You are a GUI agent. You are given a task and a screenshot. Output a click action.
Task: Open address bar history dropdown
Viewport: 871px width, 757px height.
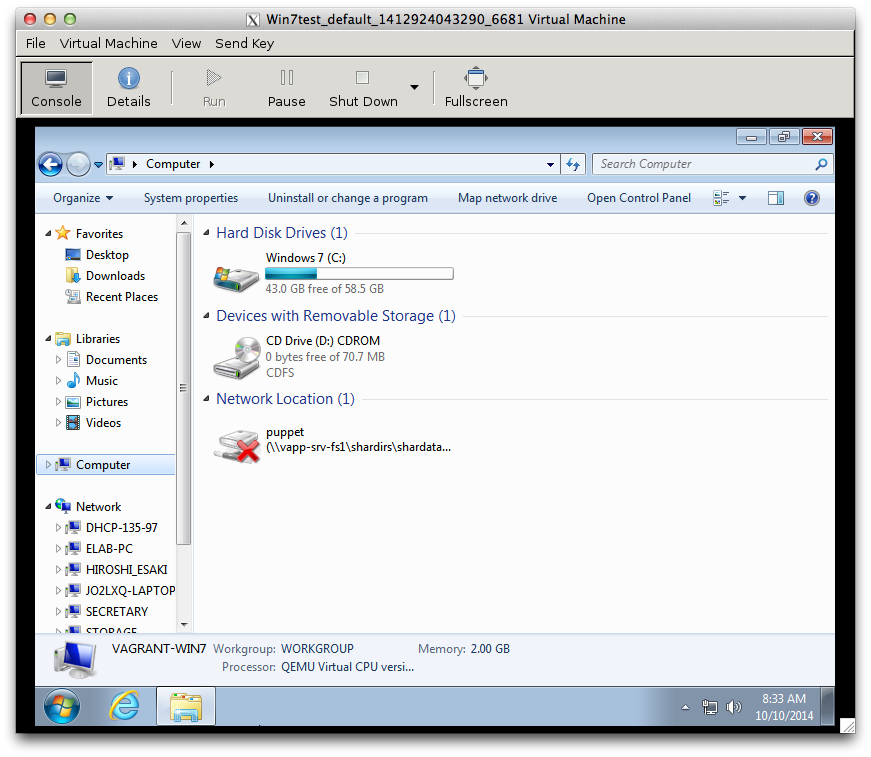click(550, 164)
